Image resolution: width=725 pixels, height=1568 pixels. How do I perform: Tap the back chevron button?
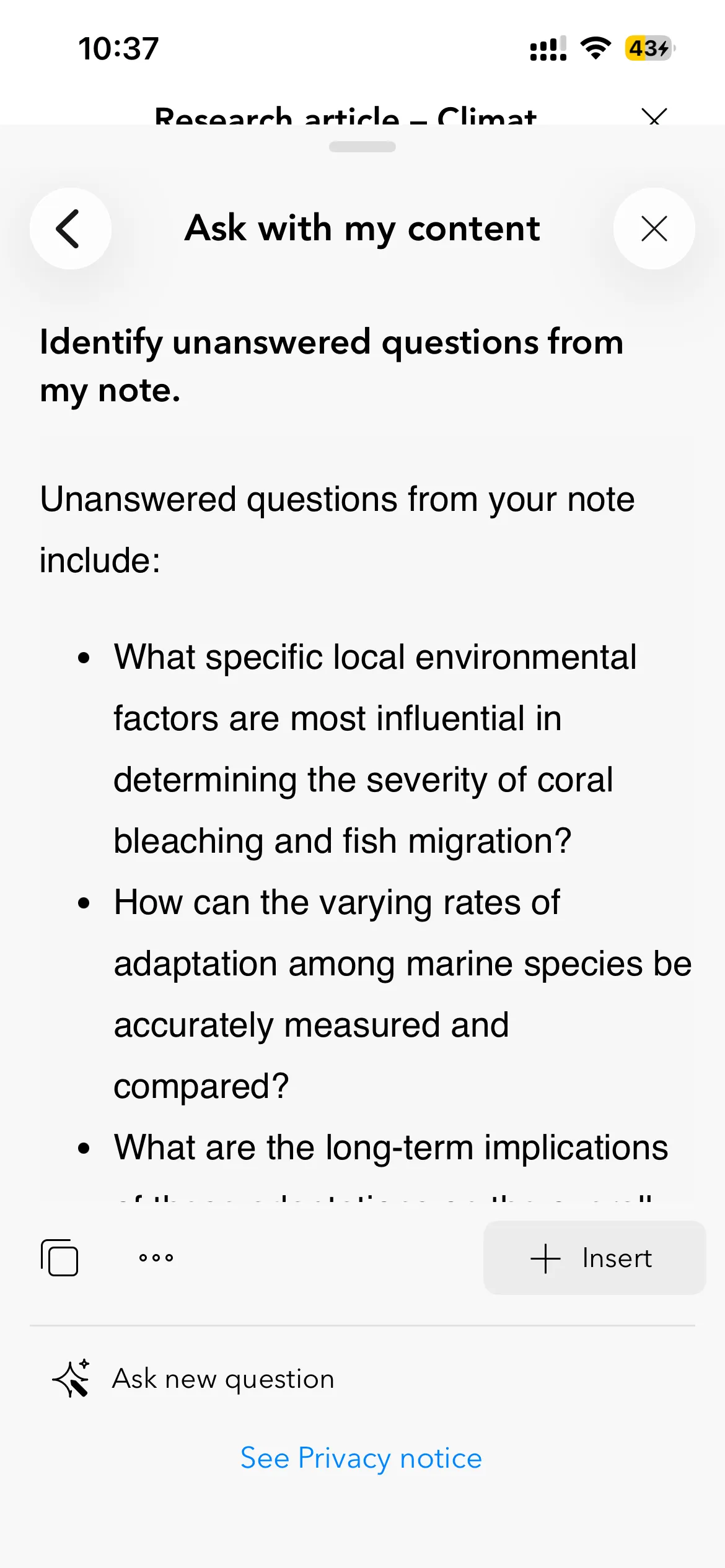[70, 229]
